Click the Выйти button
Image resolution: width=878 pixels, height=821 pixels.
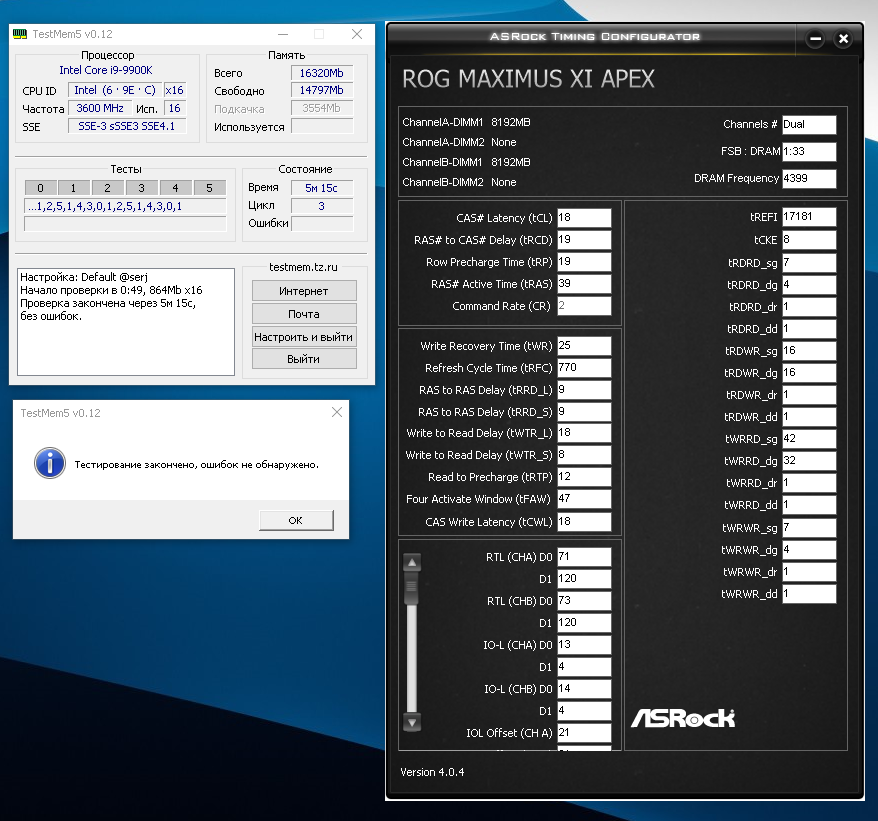(304, 358)
